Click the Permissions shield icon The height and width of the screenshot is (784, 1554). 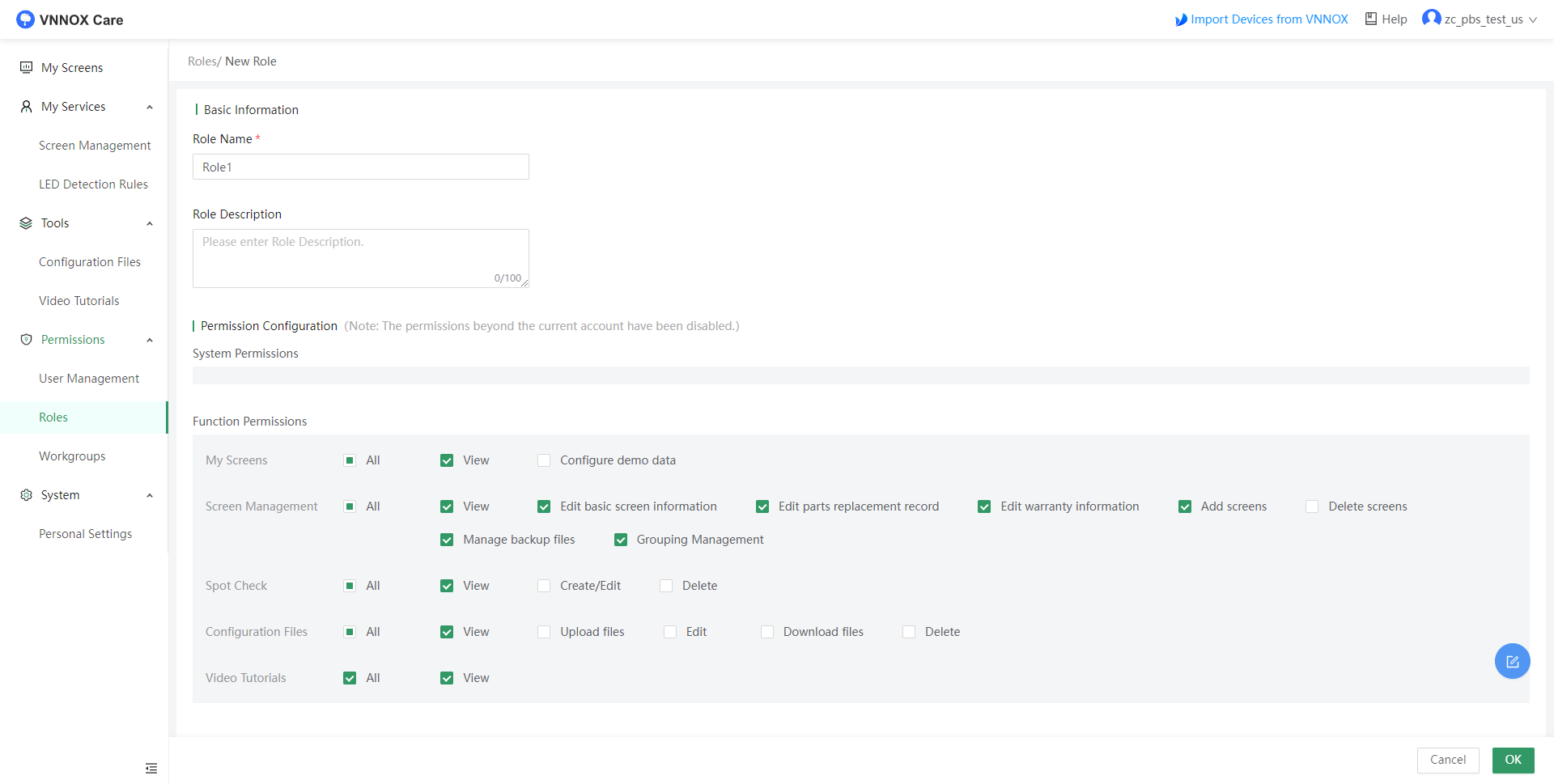26,340
